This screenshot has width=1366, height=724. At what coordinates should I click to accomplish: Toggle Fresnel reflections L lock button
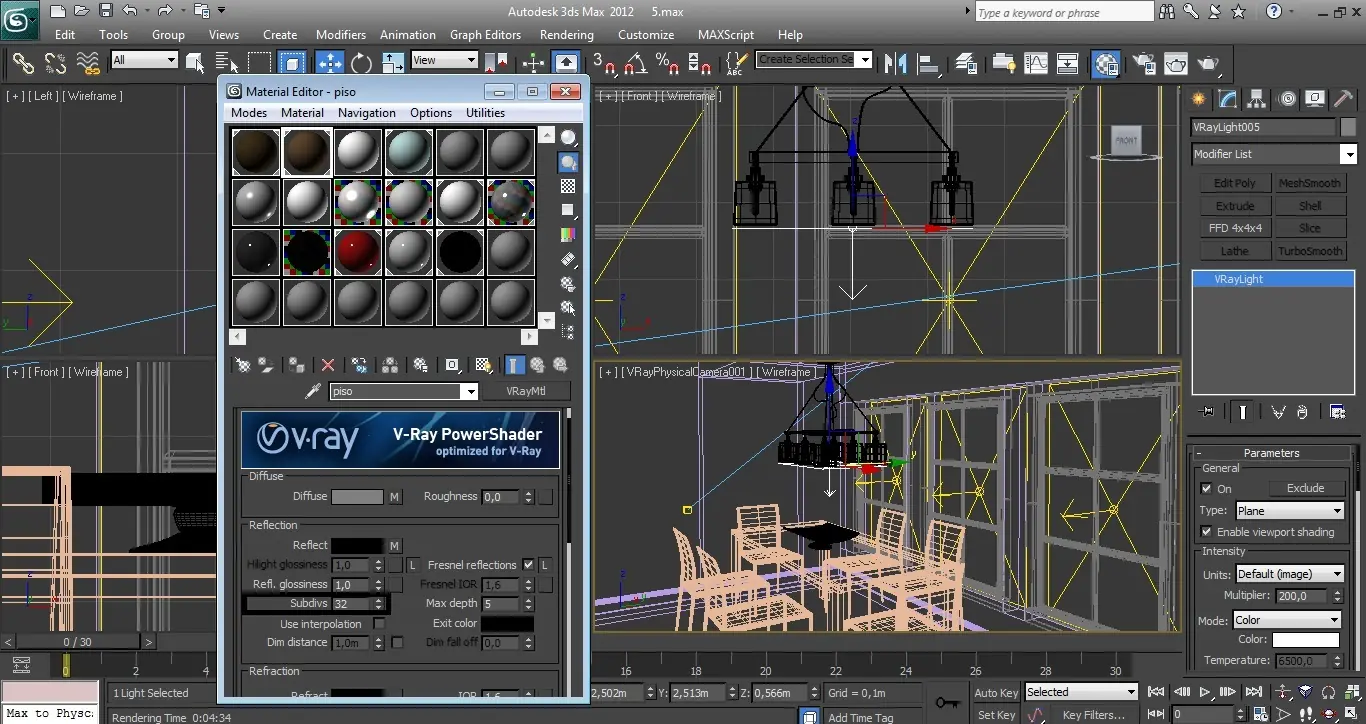click(545, 565)
